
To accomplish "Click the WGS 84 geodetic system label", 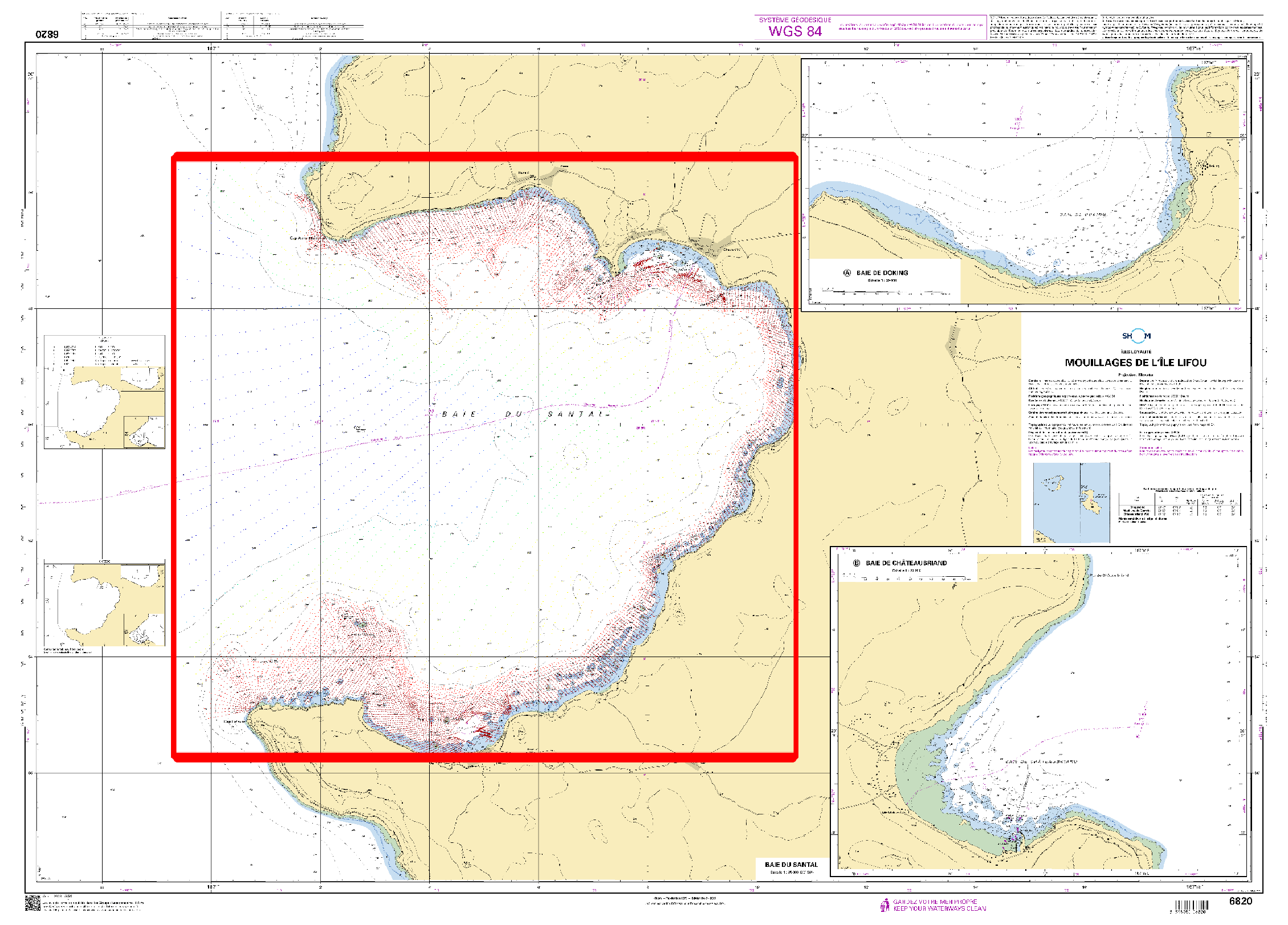I will coord(795,31).
